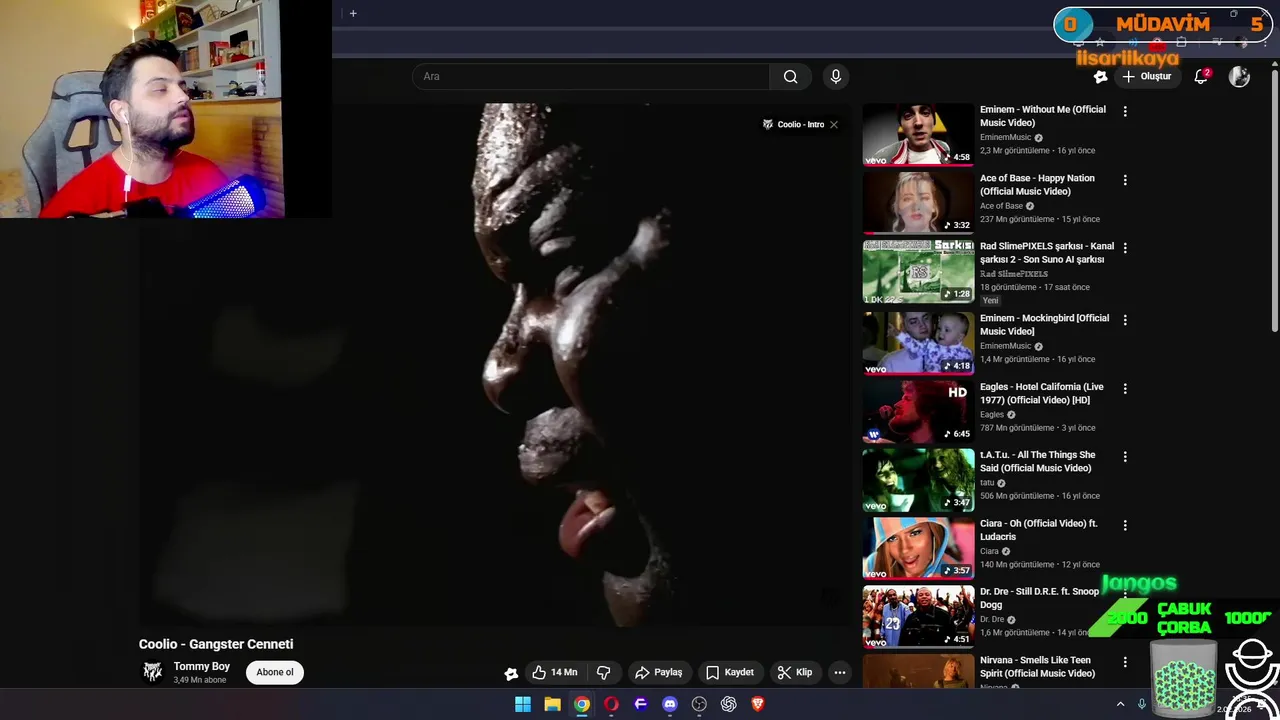Open options menu for Rad SlimePIXELS video

[1125, 247]
